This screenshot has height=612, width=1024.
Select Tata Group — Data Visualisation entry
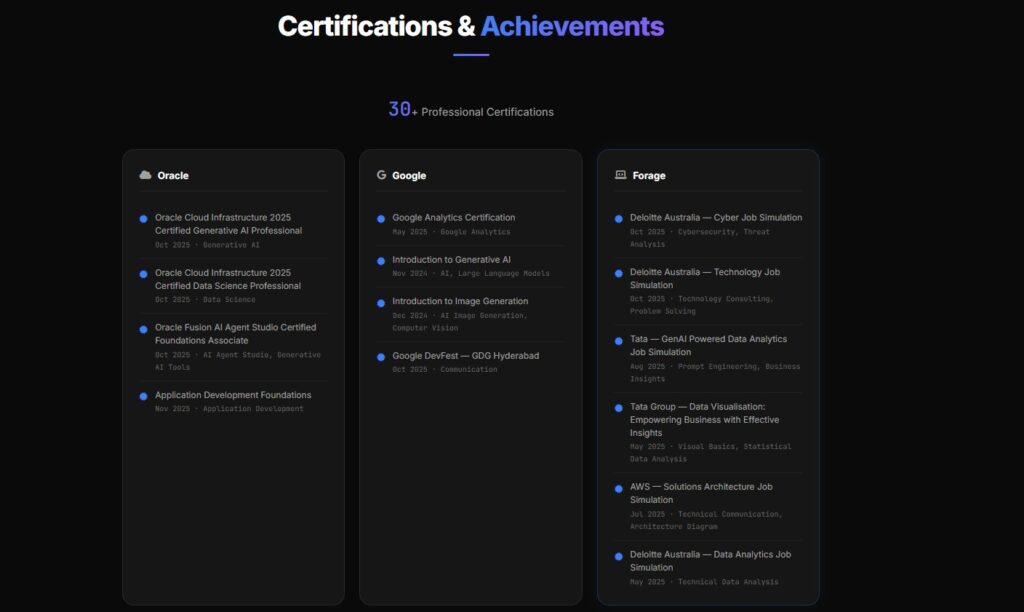click(x=708, y=432)
